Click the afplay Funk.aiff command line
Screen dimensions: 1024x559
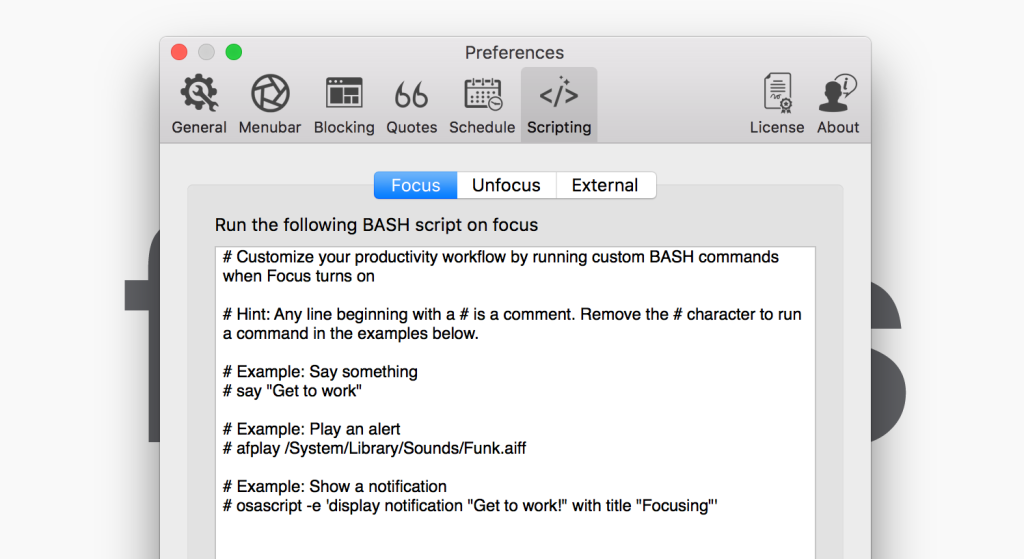(374, 449)
